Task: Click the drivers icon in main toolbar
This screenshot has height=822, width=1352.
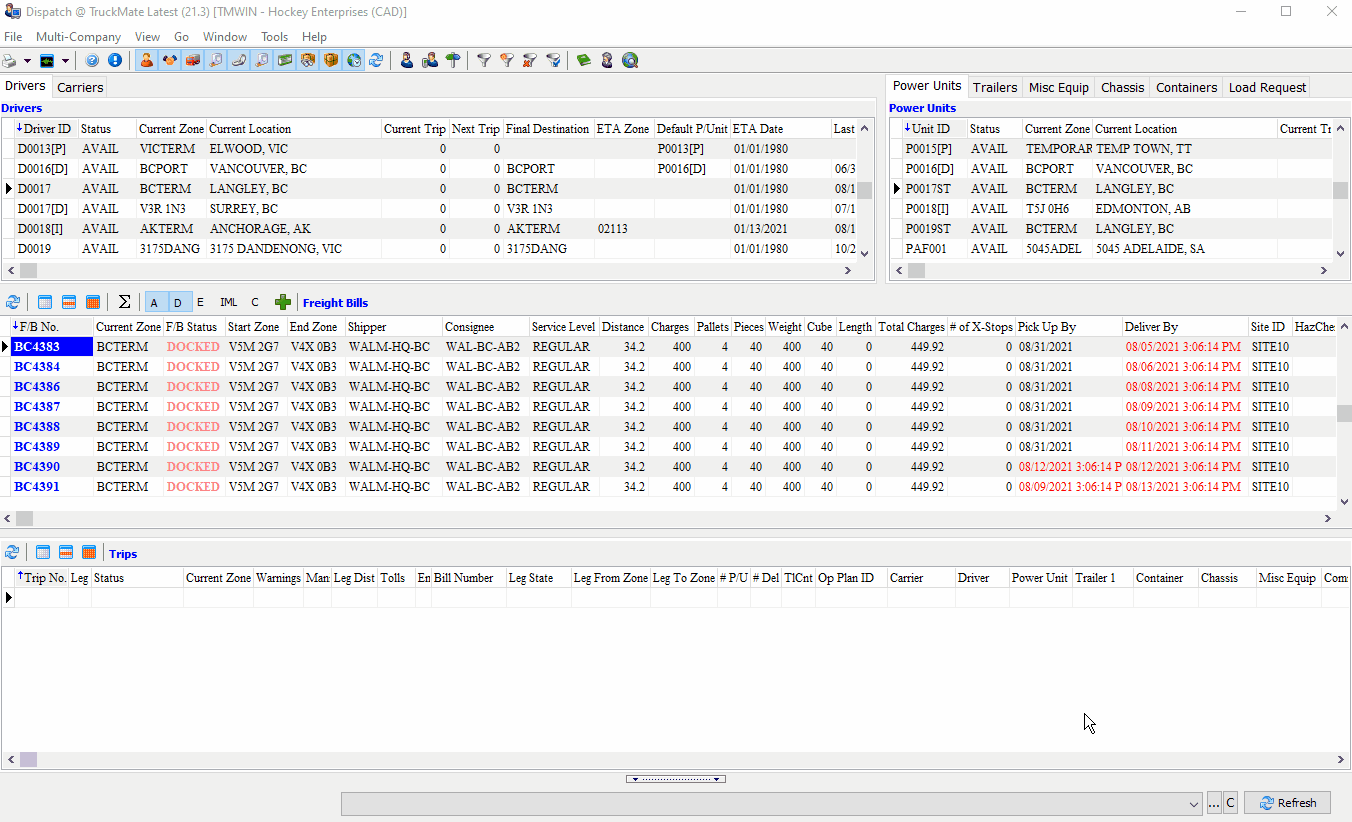Action: (147, 60)
